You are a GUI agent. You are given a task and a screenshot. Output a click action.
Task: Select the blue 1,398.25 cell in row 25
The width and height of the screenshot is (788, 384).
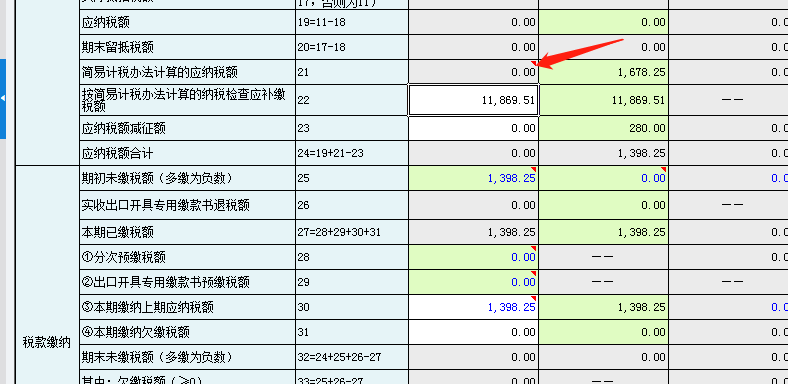pyautogui.click(x=473, y=178)
